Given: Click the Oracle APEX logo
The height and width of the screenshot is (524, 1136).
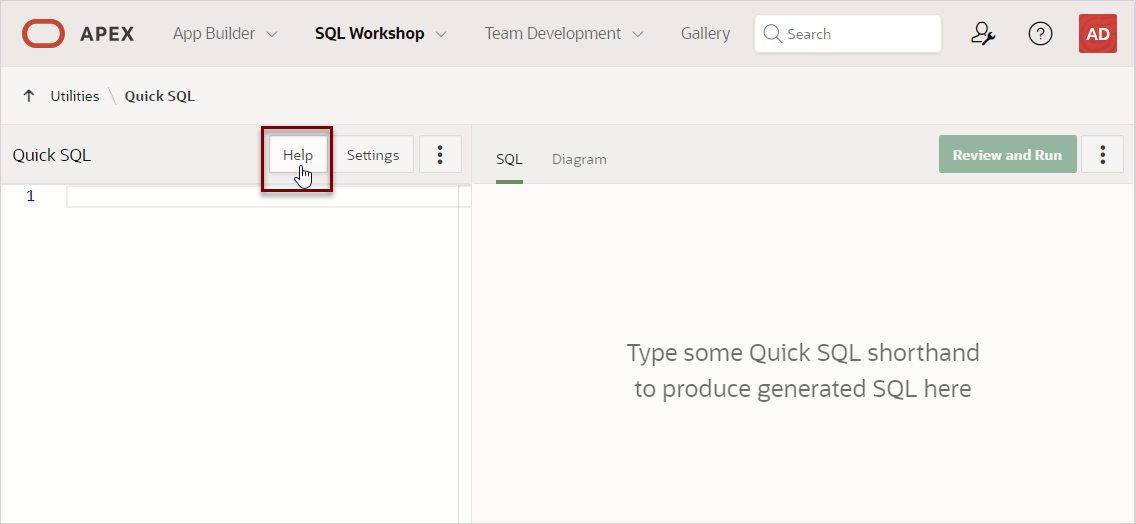Looking at the screenshot, I should pyautogui.click(x=78, y=33).
